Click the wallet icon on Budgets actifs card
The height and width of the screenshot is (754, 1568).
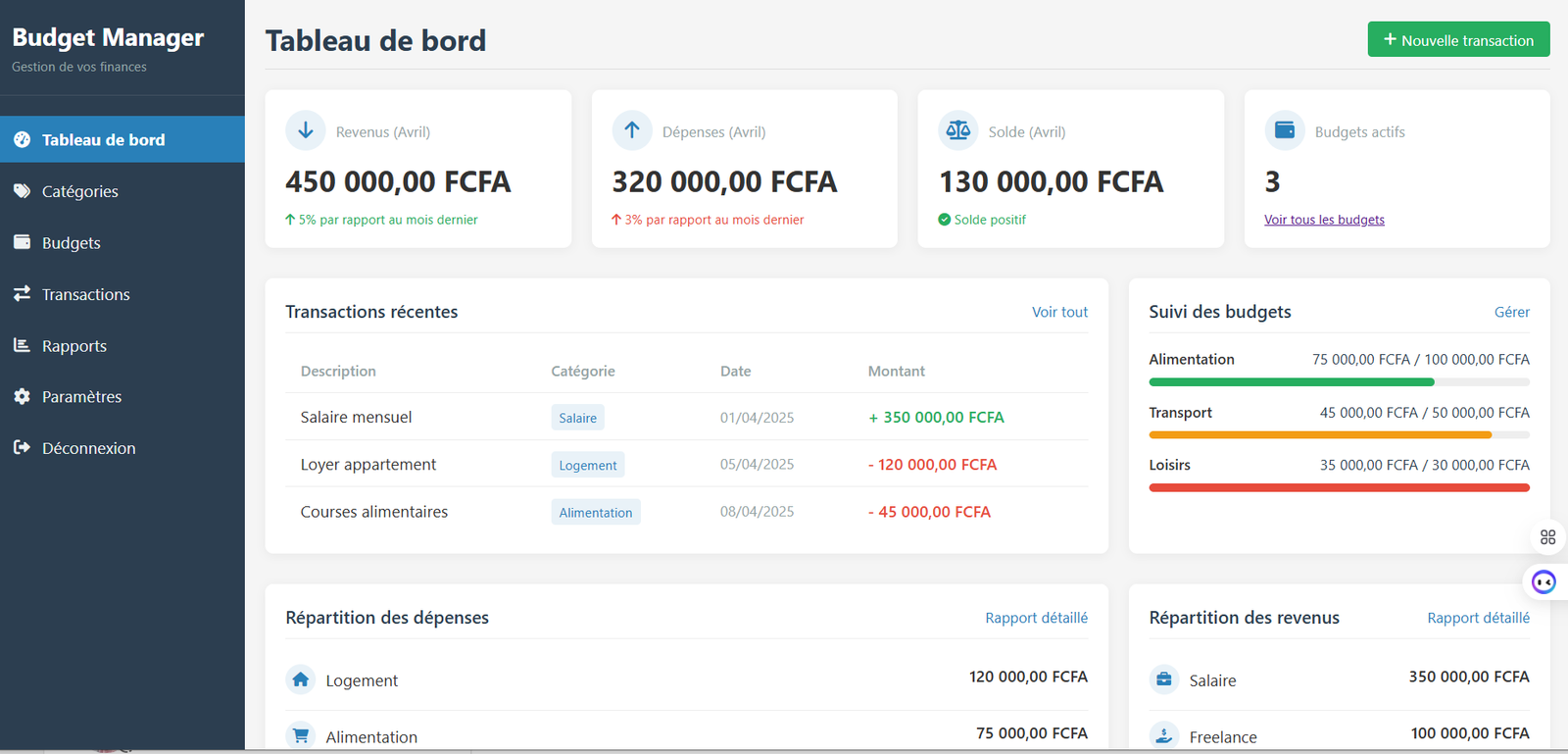[x=1285, y=130]
